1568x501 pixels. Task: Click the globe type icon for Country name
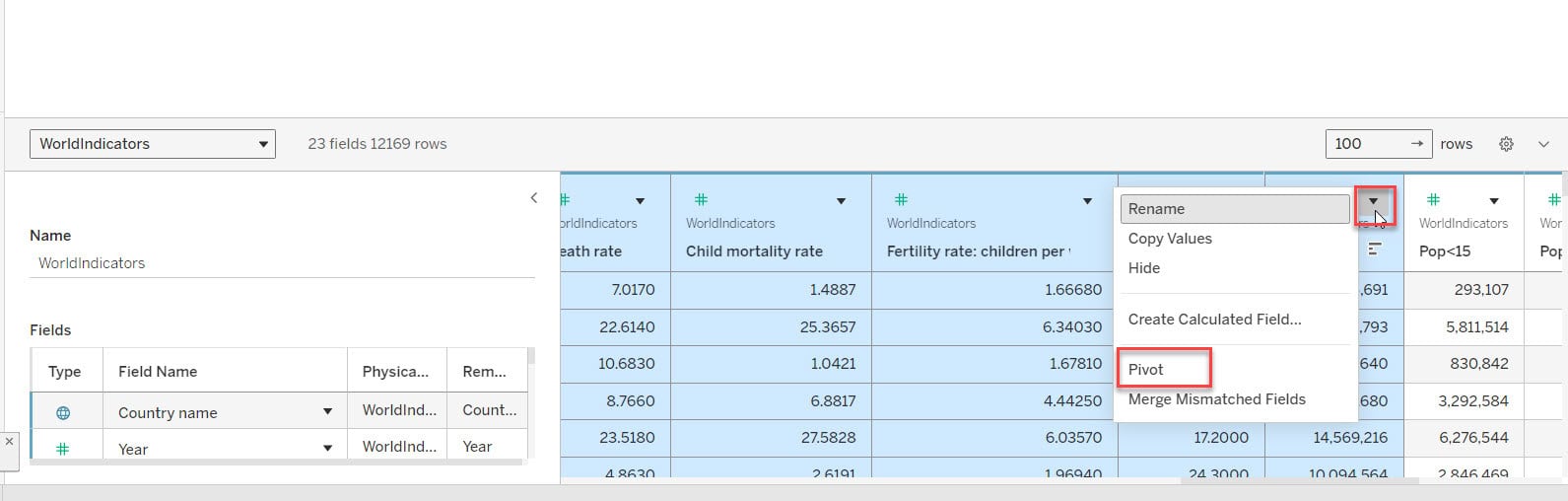pyautogui.click(x=63, y=413)
